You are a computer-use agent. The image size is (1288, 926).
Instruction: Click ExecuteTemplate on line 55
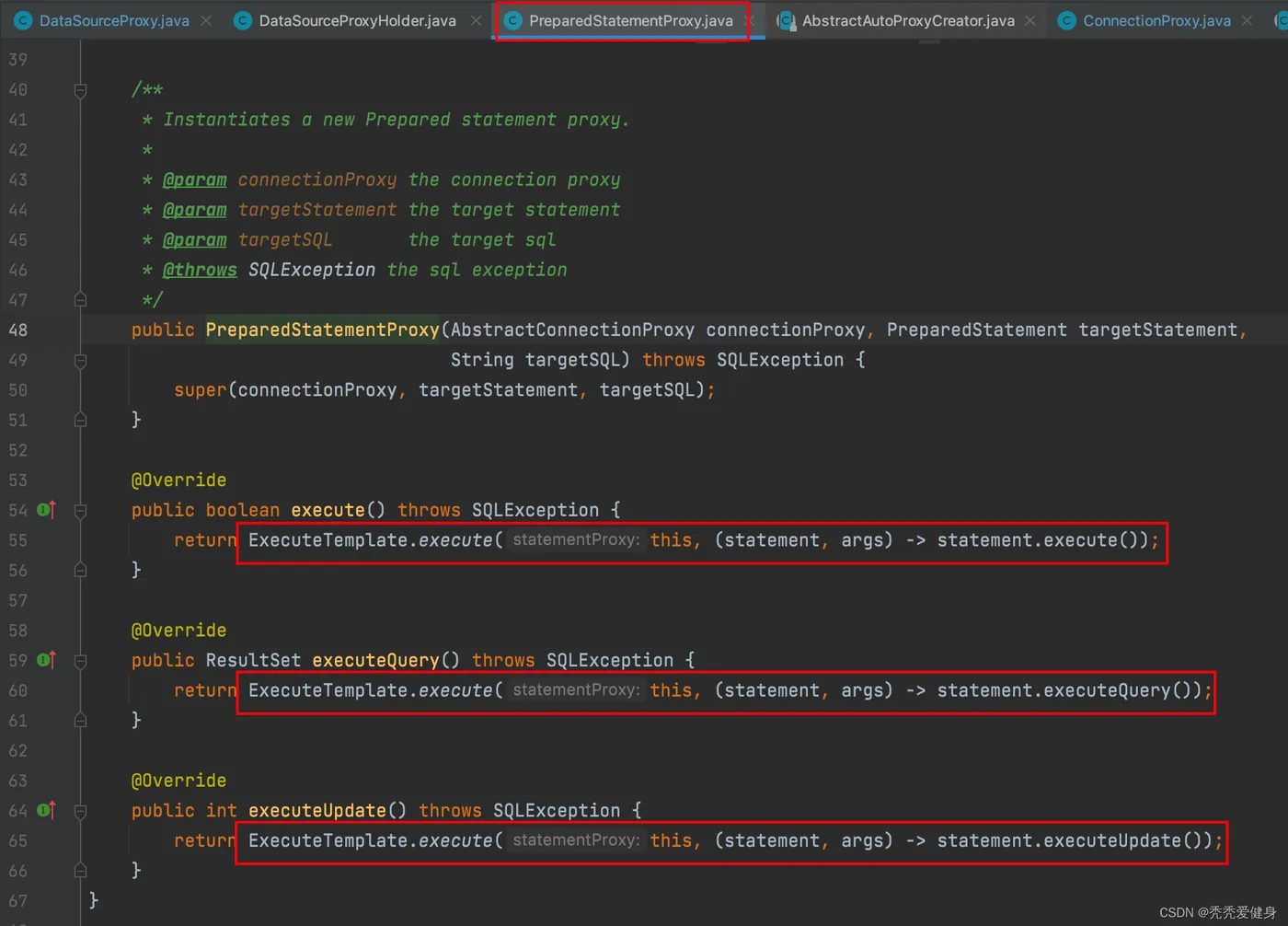(328, 540)
